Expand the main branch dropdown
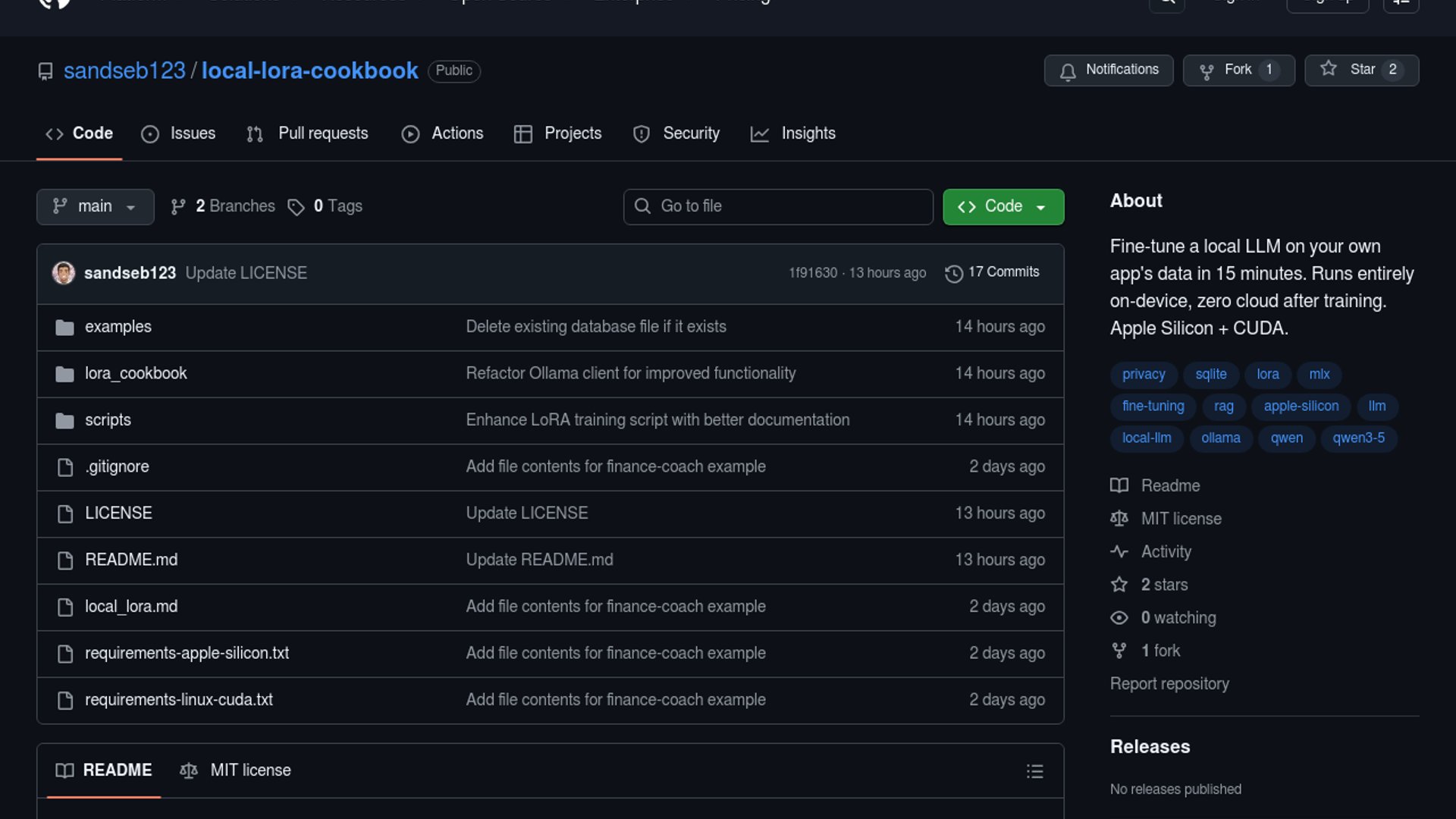 point(95,206)
